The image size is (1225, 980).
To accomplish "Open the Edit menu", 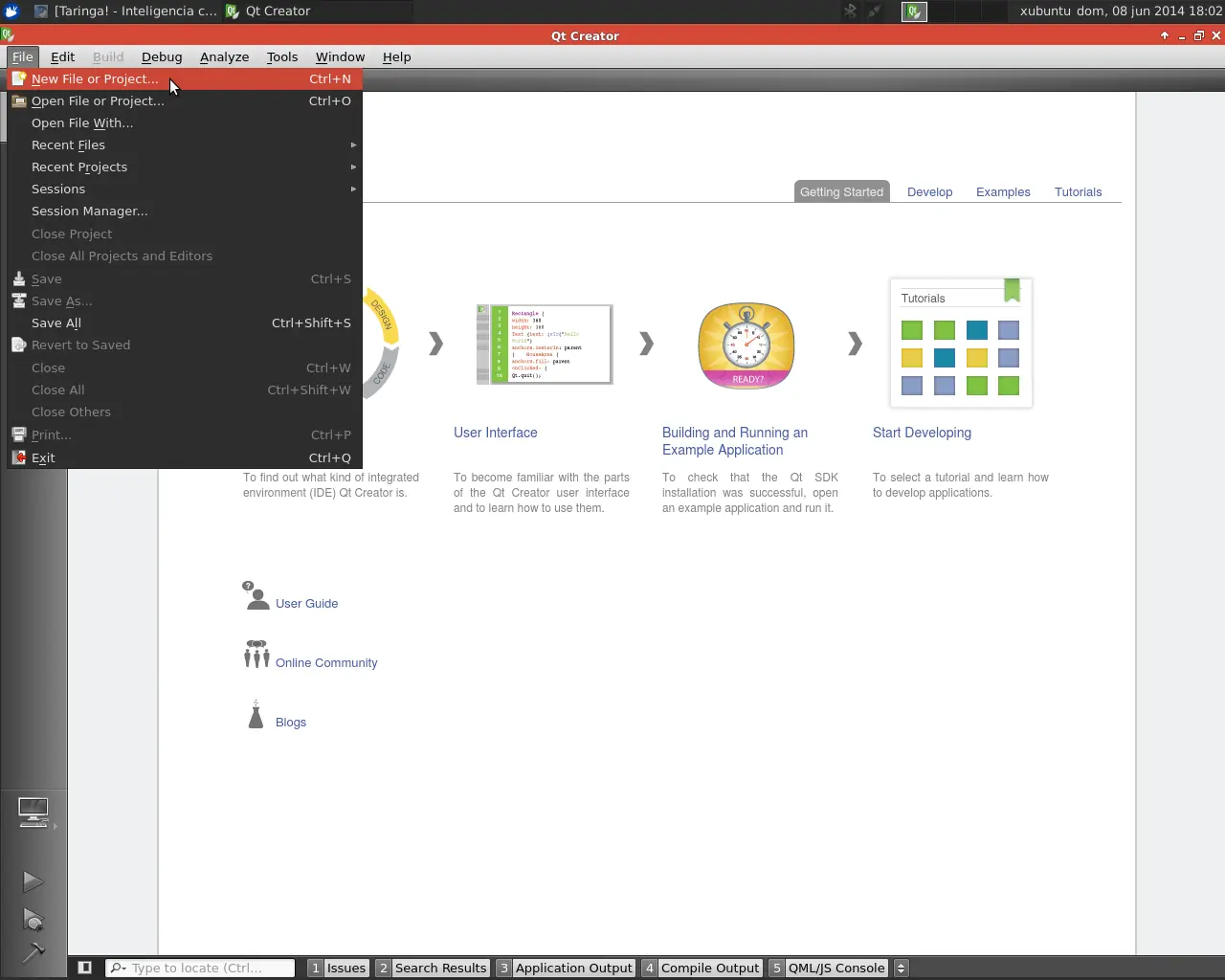I will pyautogui.click(x=63, y=56).
